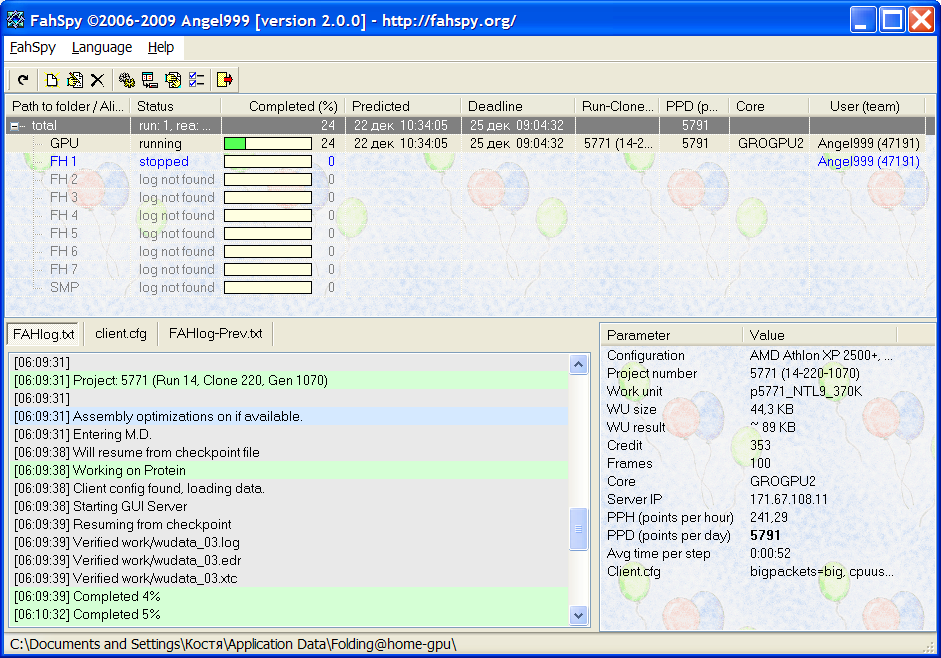
Task: Sort by the Completed (%) column header
Action: (x=292, y=106)
